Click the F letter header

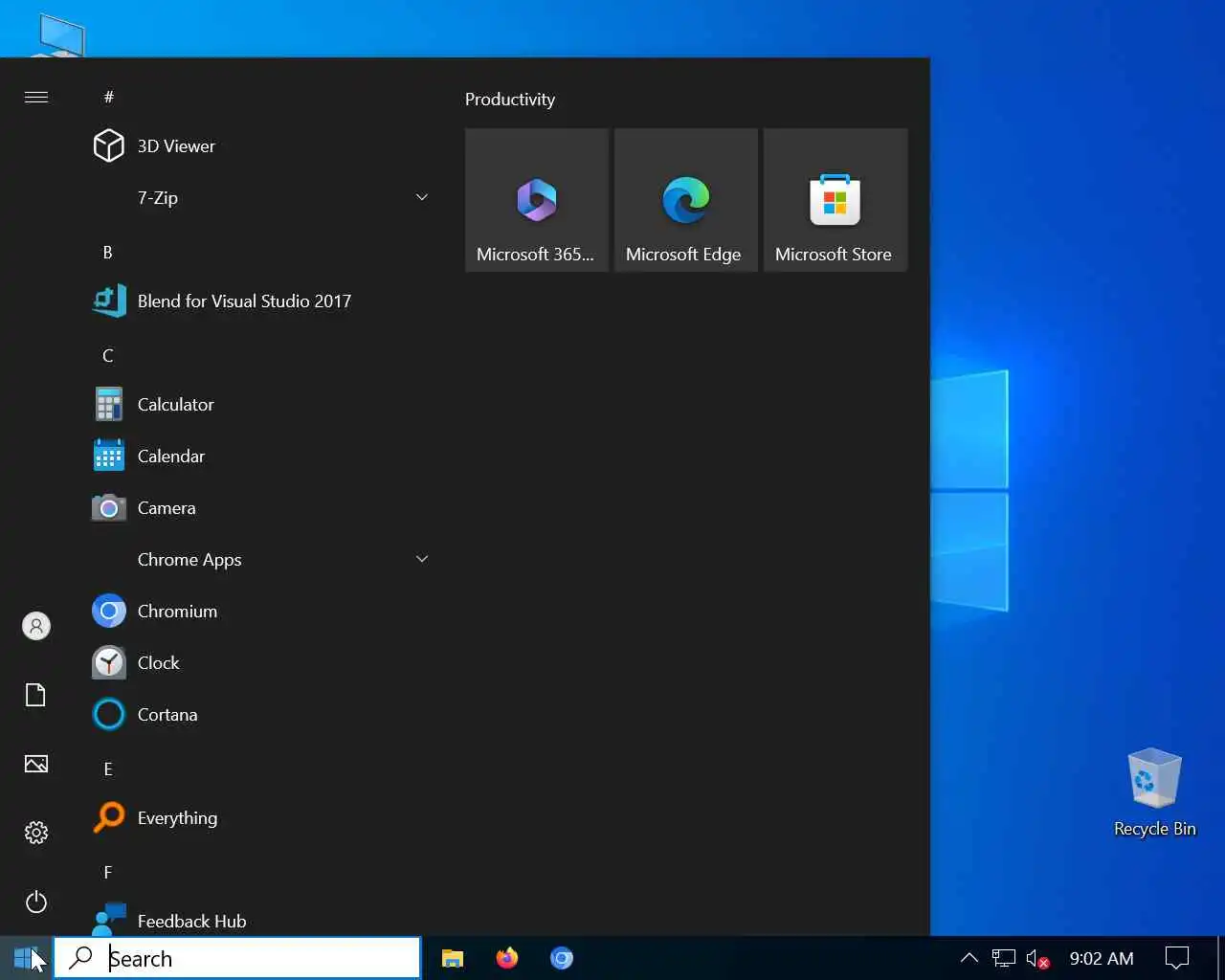[x=107, y=872]
